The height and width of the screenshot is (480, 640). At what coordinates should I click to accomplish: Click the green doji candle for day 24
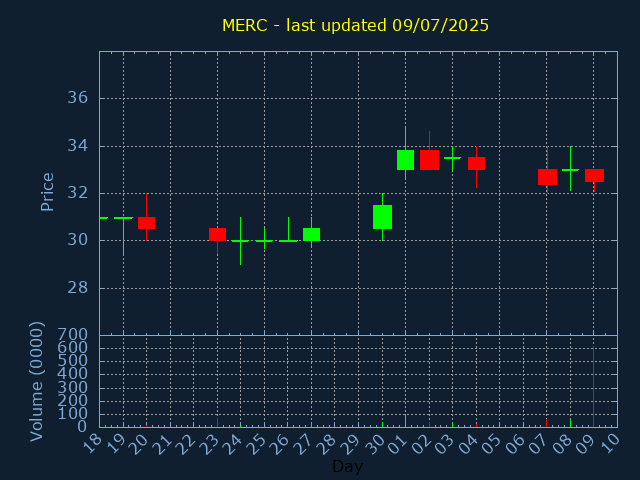pos(240,241)
